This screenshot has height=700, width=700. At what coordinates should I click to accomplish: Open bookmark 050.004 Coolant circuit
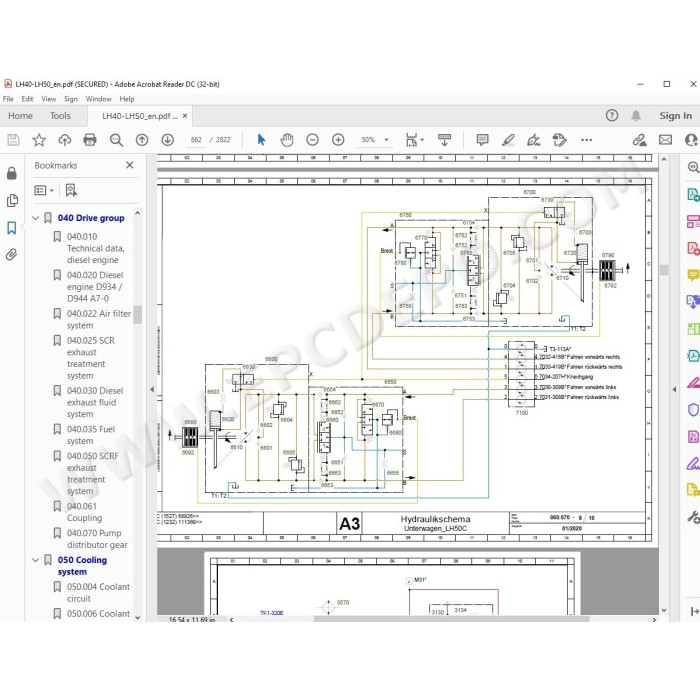(98, 592)
